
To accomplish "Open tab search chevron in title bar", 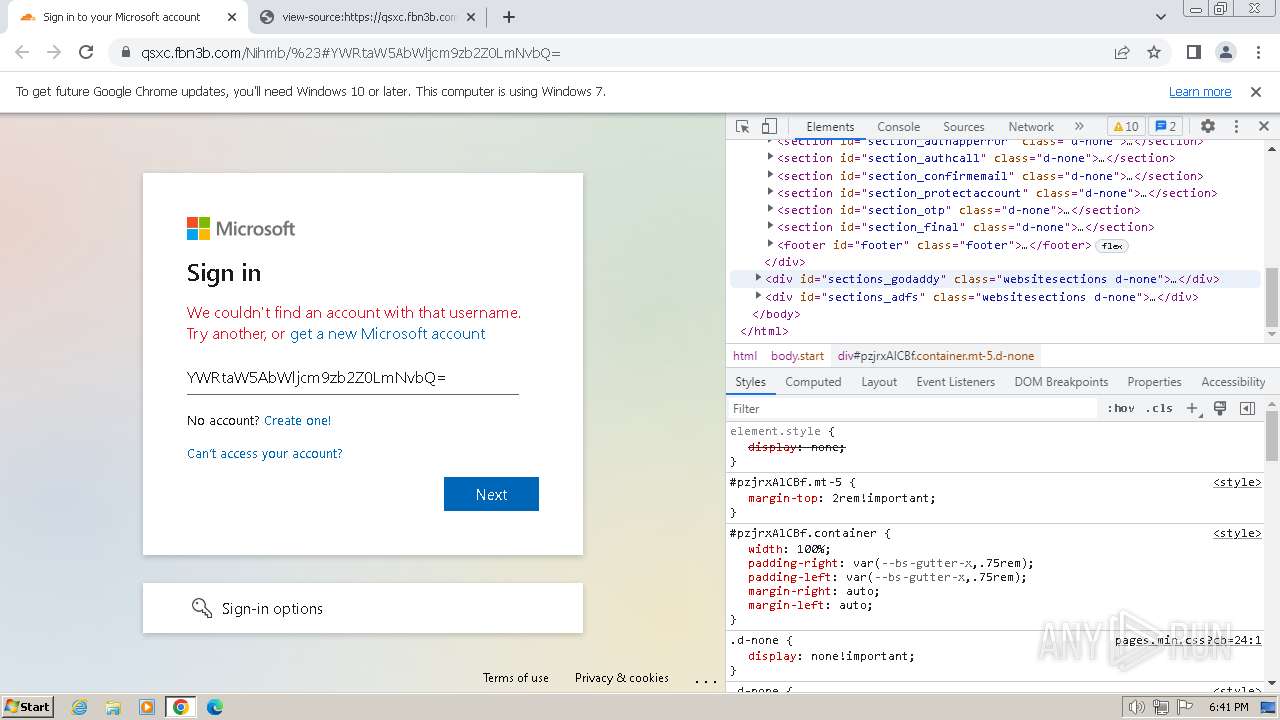I will pyautogui.click(x=1161, y=17).
